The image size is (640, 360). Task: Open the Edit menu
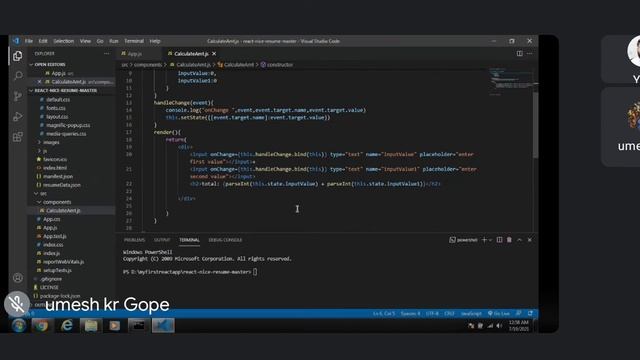[43, 41]
